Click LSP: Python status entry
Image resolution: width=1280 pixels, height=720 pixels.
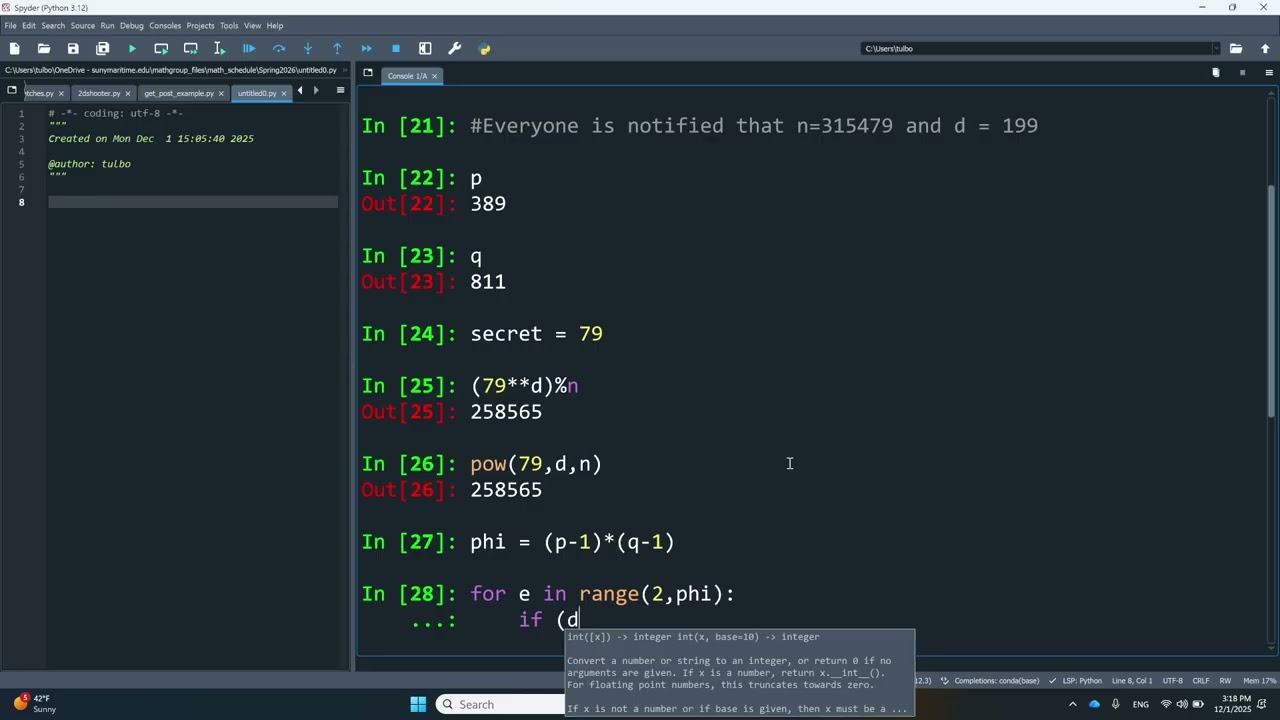click(1075, 681)
